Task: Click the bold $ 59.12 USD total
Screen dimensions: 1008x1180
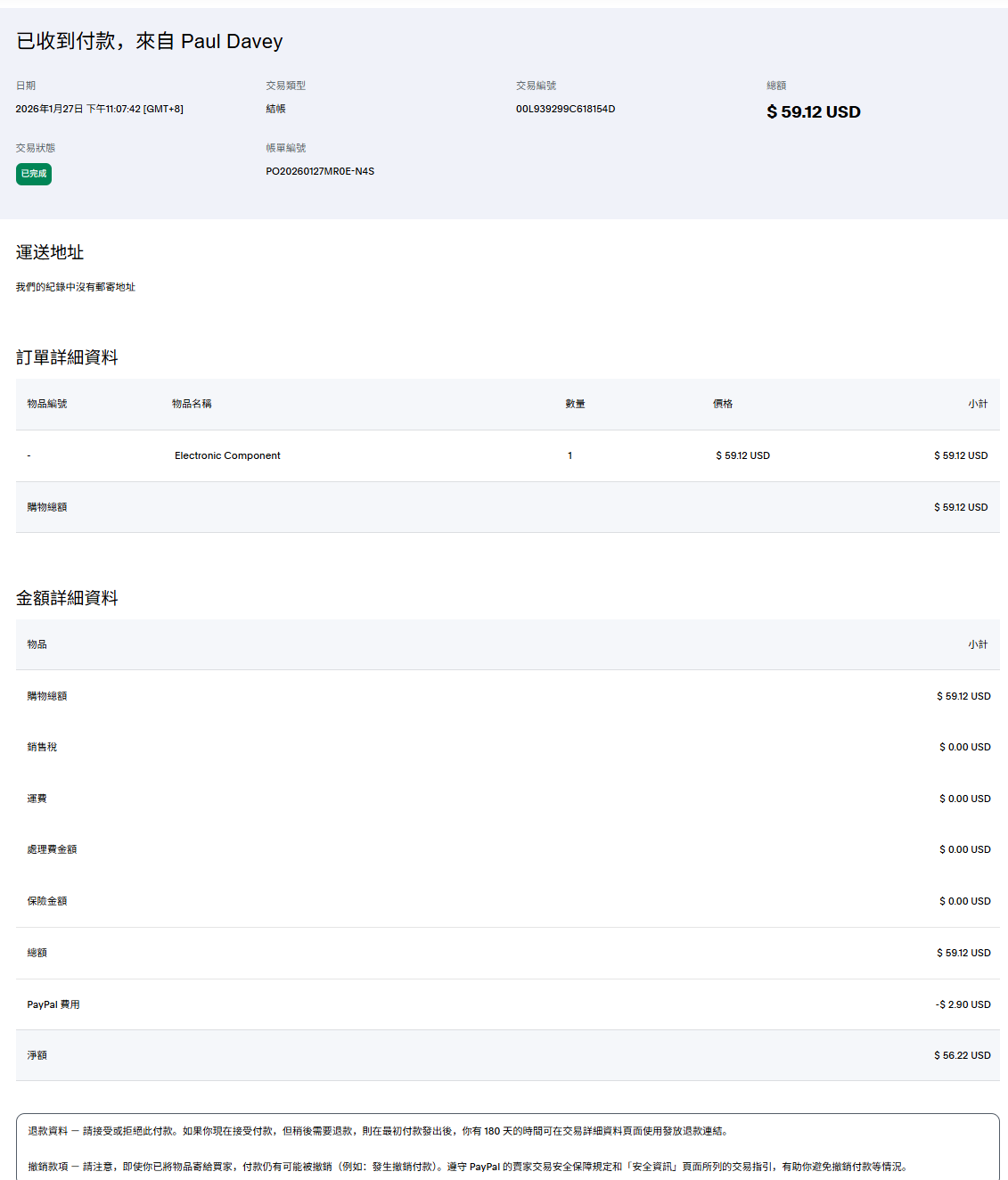Action: click(813, 112)
